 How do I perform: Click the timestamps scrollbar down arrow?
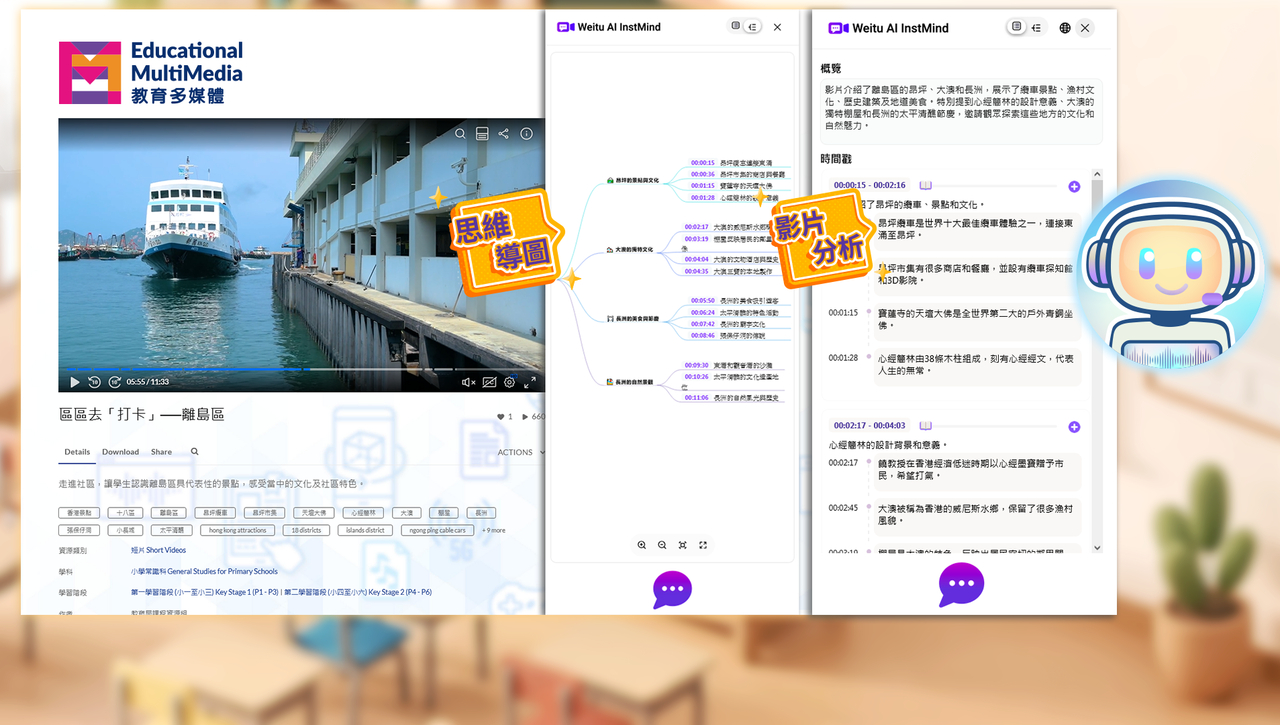coord(1097,547)
